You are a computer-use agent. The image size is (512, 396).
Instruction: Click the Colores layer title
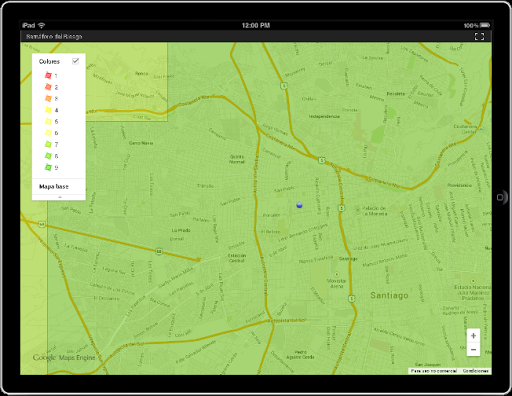tap(49, 62)
